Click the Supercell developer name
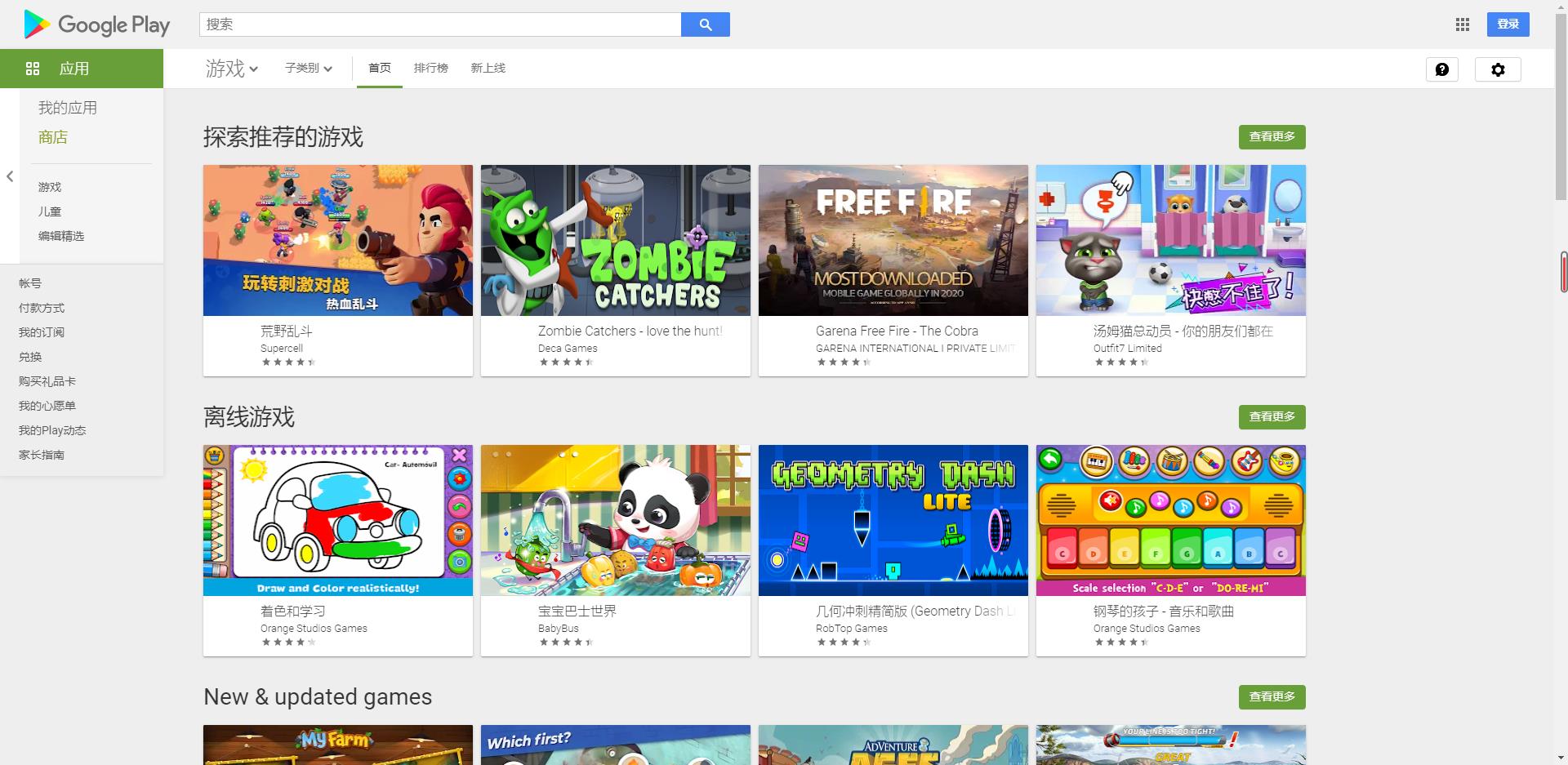 click(282, 349)
